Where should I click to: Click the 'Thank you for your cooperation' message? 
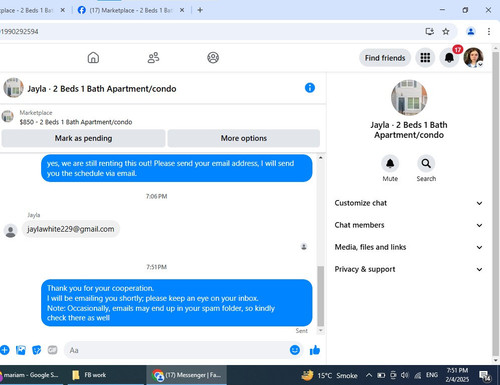click(x=177, y=303)
